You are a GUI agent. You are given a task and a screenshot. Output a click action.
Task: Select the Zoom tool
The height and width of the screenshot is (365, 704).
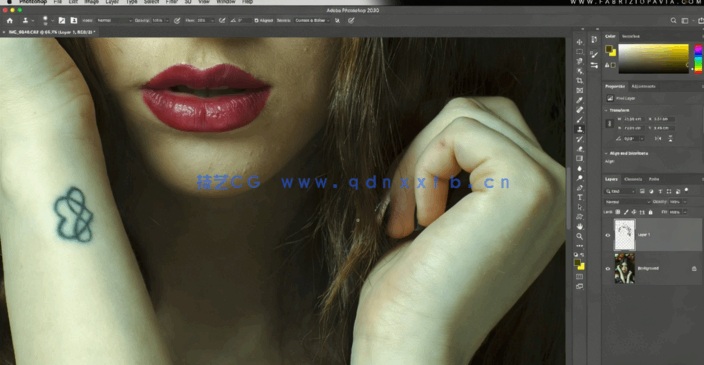pos(580,236)
